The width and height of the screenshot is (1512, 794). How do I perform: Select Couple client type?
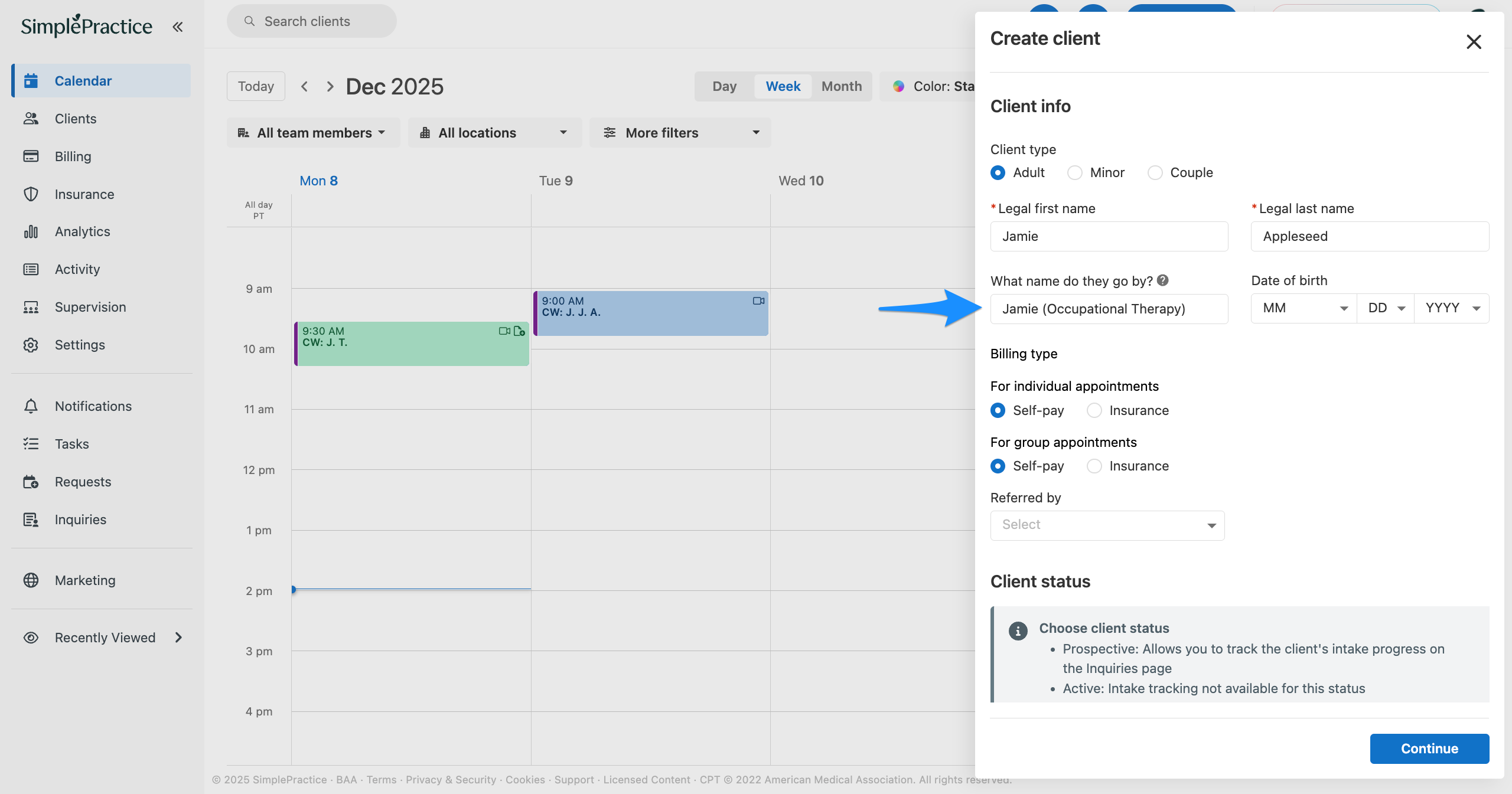point(1155,173)
